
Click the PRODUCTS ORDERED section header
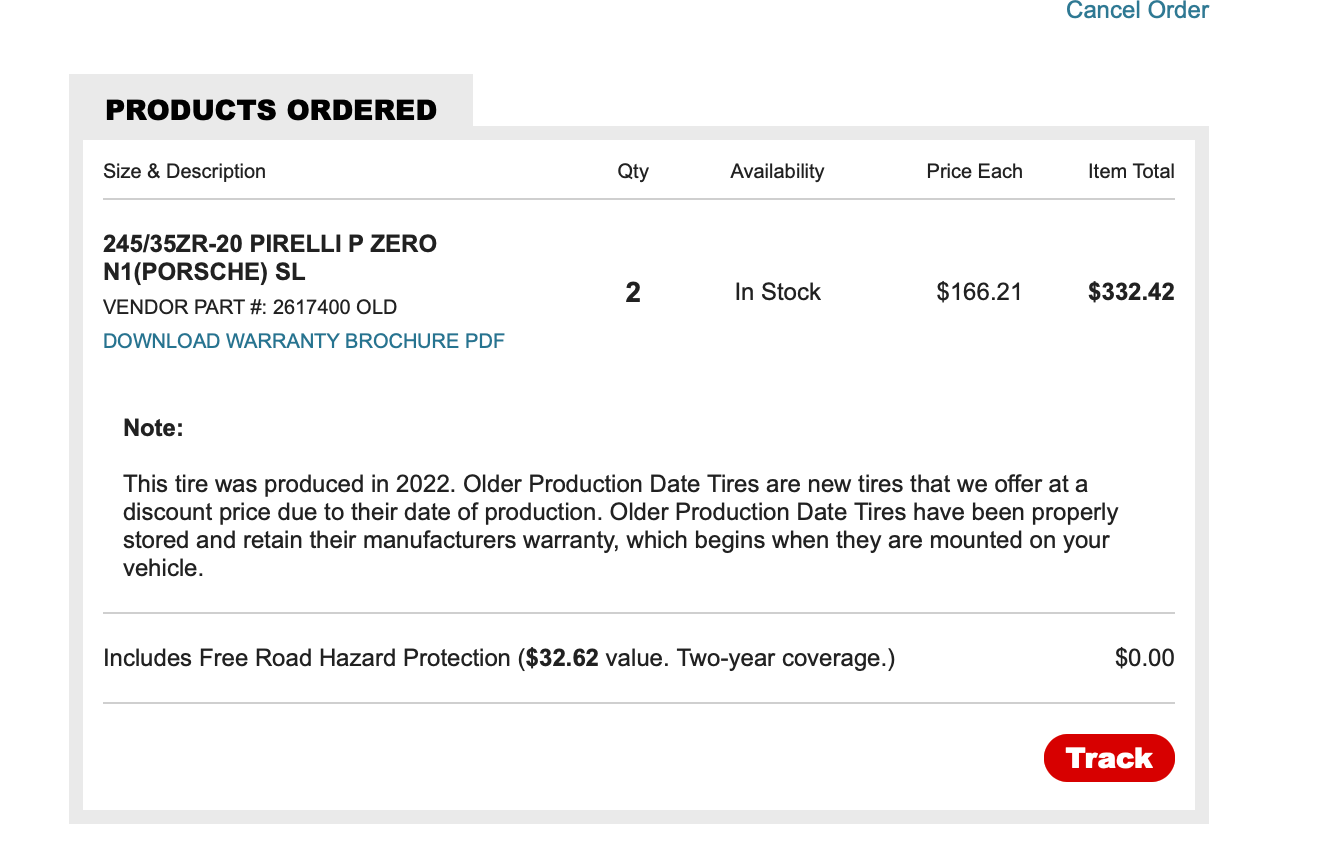[272, 110]
